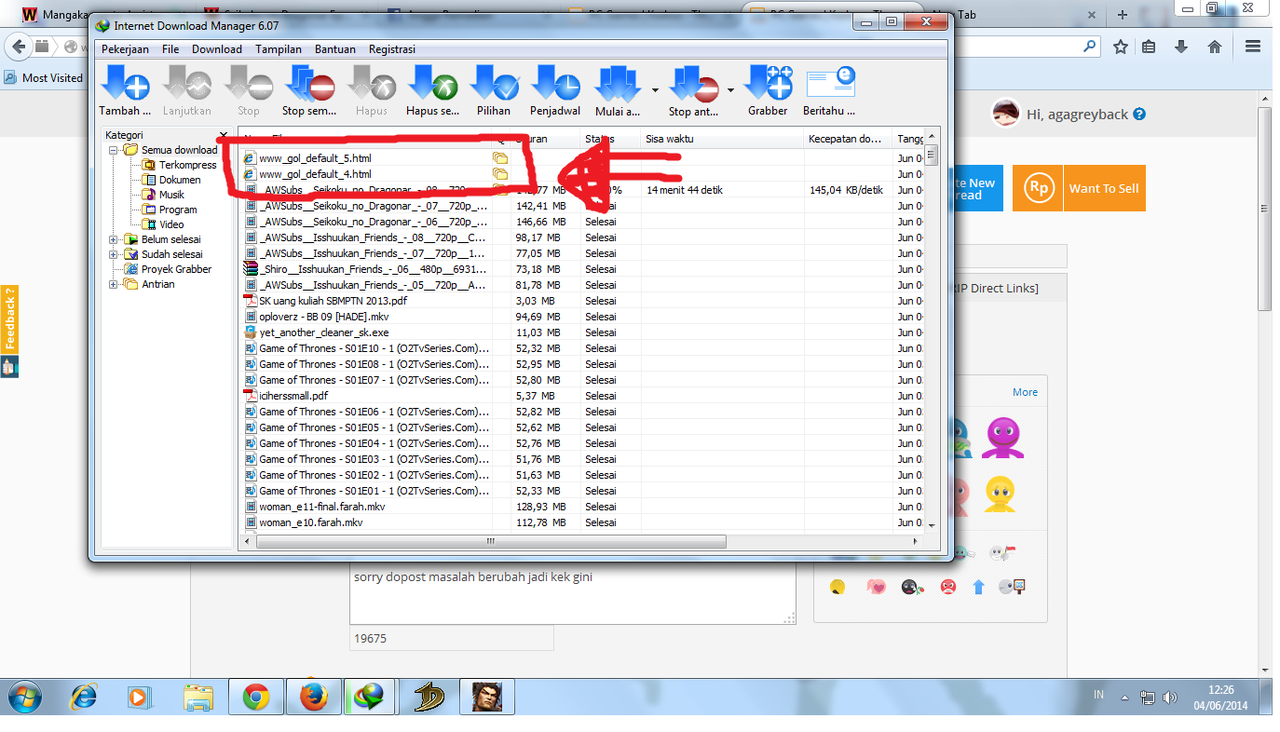Click the Firefox home button

[1214, 47]
